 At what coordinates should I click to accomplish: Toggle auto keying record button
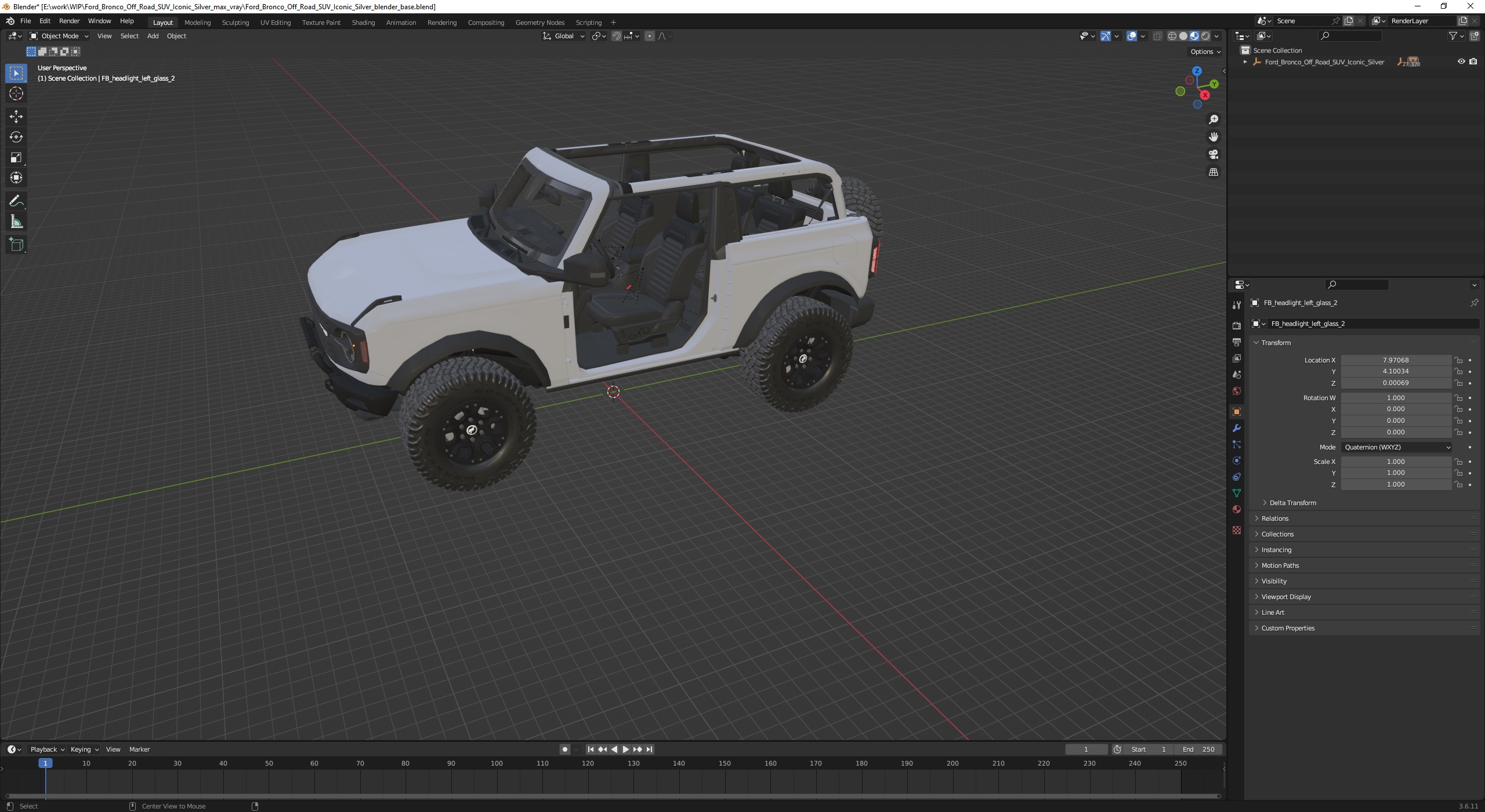tap(564, 749)
